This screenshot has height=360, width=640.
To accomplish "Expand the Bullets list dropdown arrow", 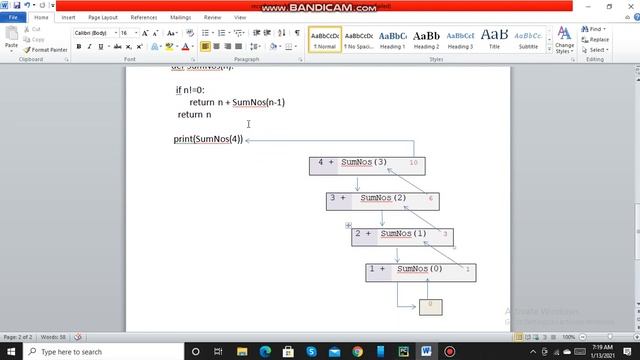I will coord(213,33).
